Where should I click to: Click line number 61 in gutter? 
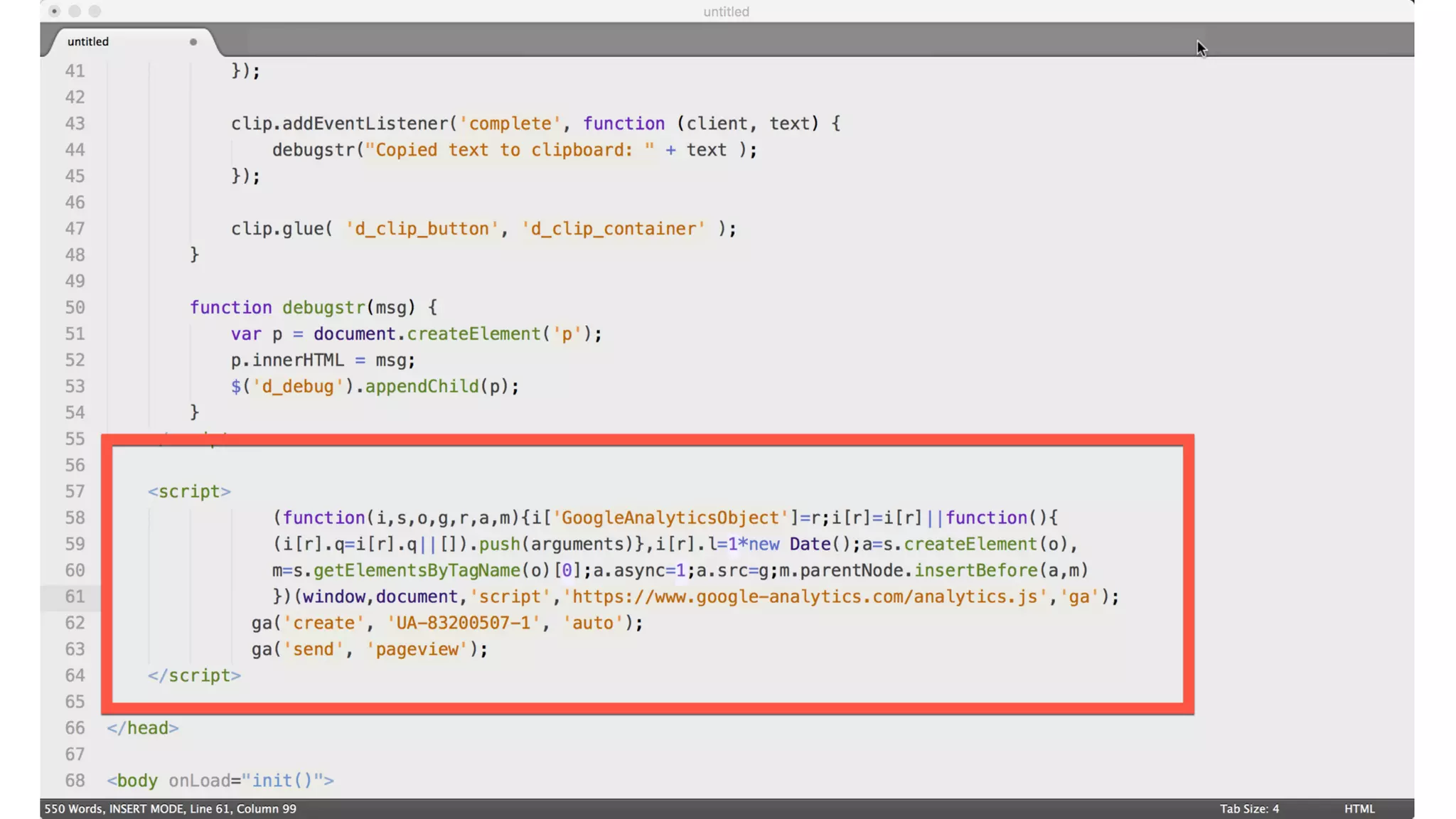tap(75, 596)
